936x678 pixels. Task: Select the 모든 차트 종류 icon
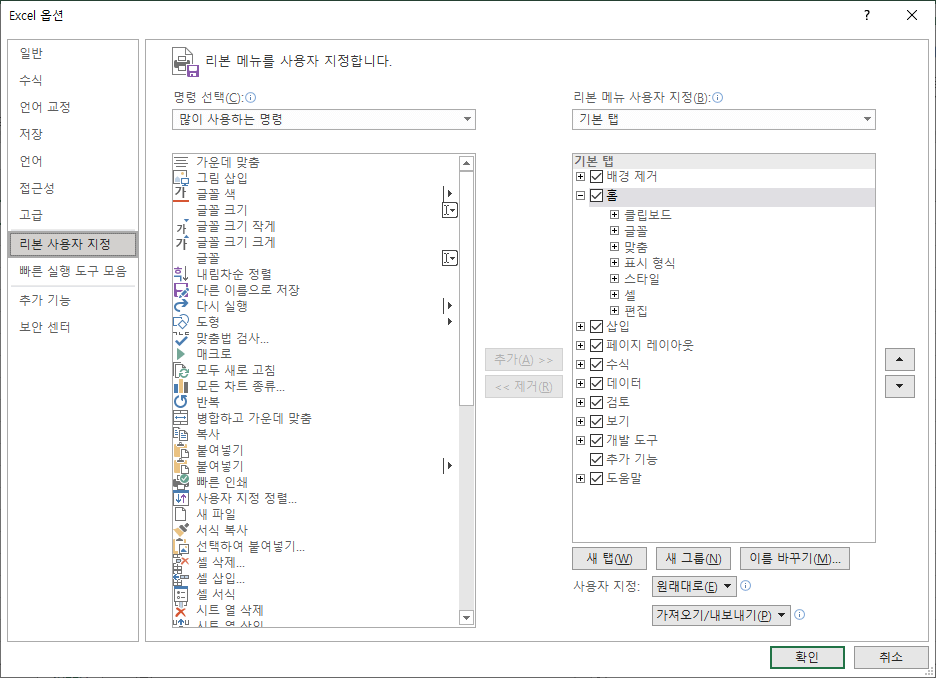click(x=181, y=386)
